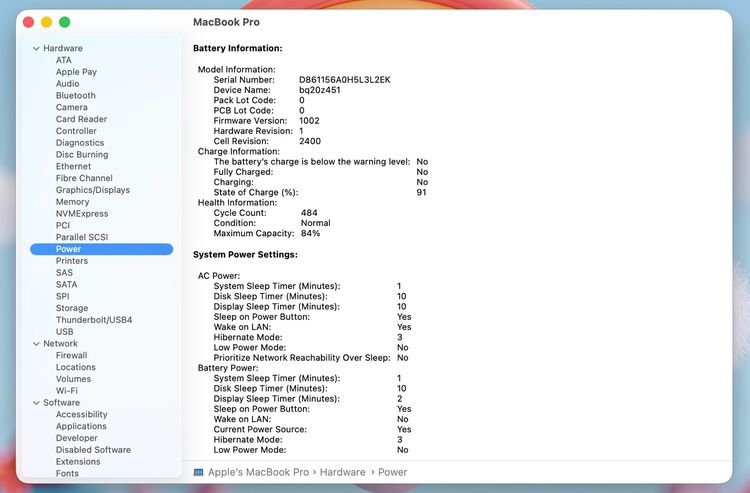Click Apple's MacBook Pro in path bar
The width and height of the screenshot is (750, 493).
258,472
